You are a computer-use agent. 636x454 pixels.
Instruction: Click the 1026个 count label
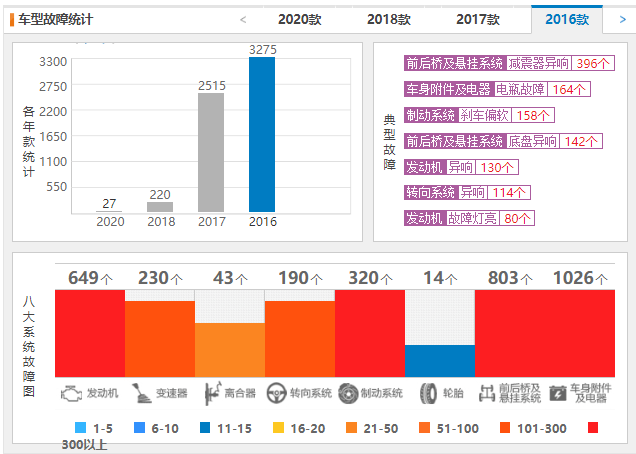click(x=580, y=278)
